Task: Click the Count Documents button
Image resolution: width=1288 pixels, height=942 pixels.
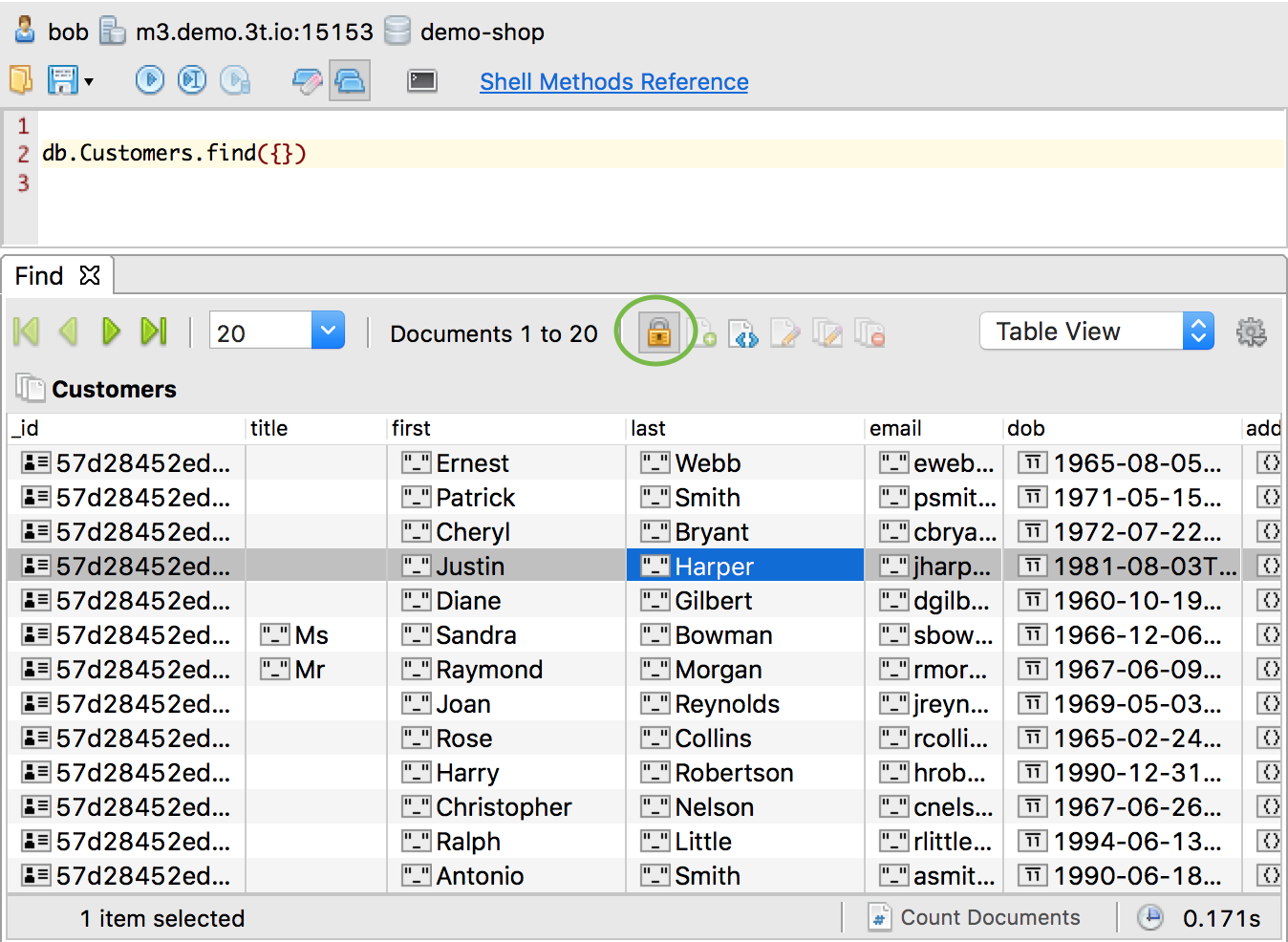Action: [975, 918]
